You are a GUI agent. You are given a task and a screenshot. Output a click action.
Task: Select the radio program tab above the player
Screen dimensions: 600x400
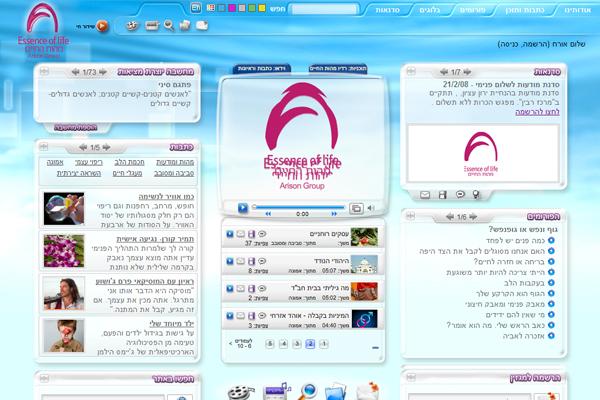[x=338, y=69]
